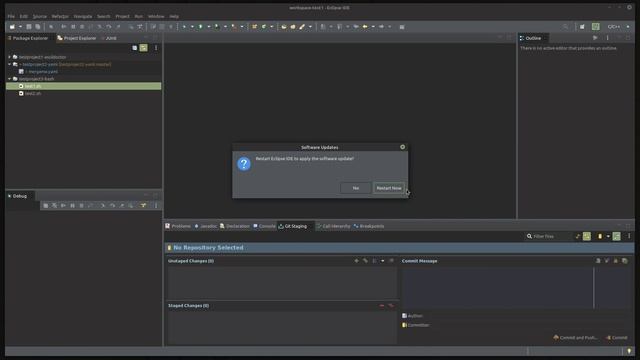Click the New Java Class toolbar icon
Image resolution: width=640 pixels, height=360 pixels.
pyautogui.click(x=264, y=27)
